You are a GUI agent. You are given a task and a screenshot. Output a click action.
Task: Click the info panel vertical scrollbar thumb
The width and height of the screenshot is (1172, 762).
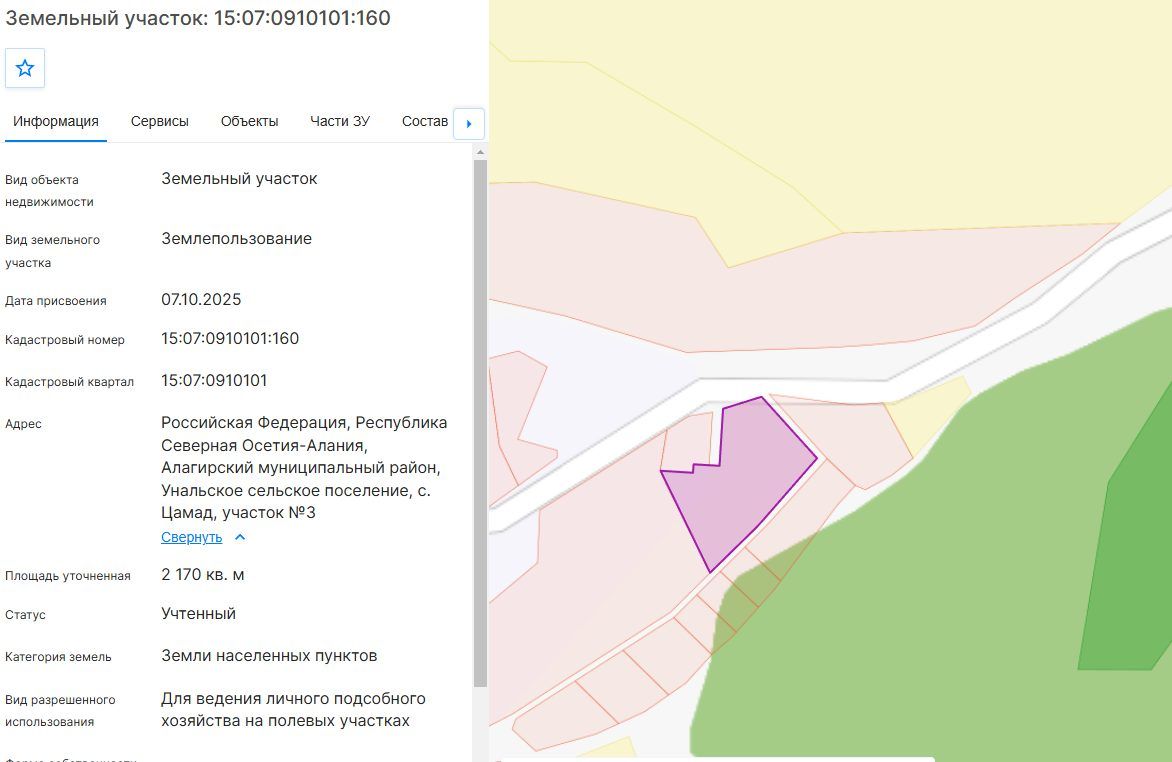pos(480,423)
